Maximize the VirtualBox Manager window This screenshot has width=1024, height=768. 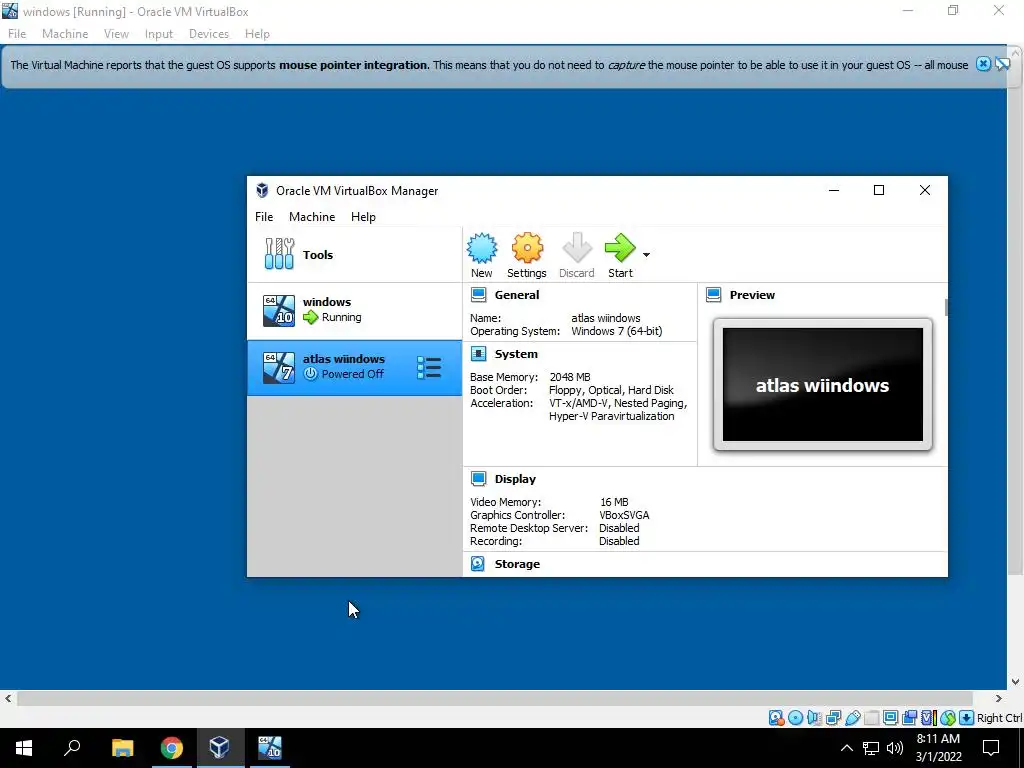pyautogui.click(x=879, y=190)
